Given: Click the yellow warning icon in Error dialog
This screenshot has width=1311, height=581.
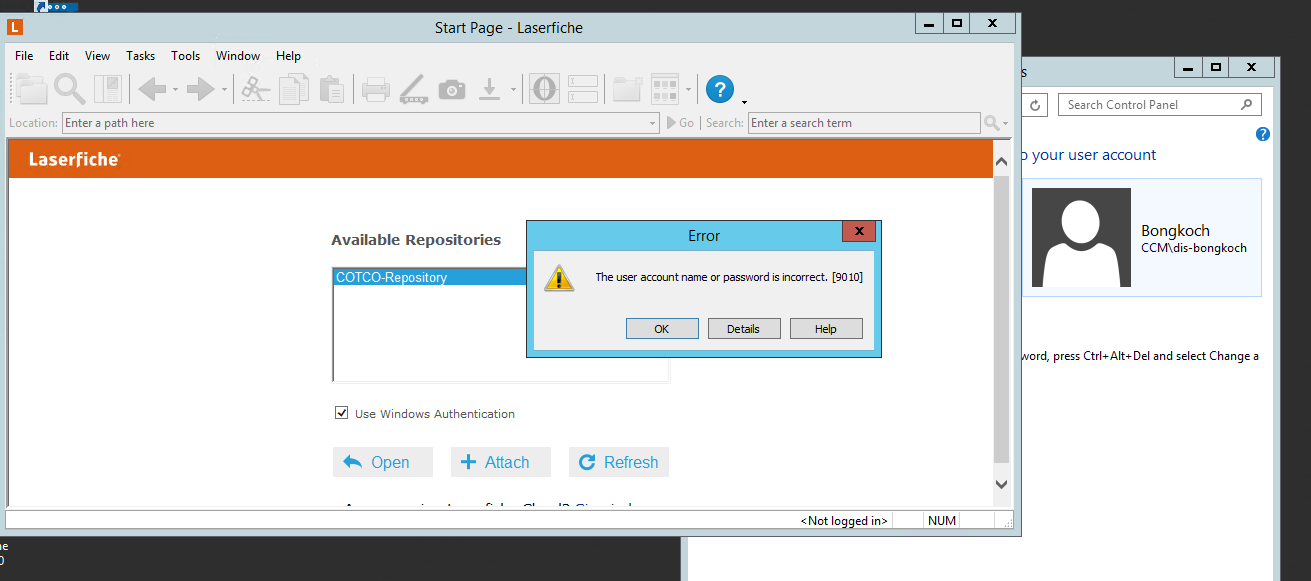Looking at the screenshot, I should (x=559, y=278).
